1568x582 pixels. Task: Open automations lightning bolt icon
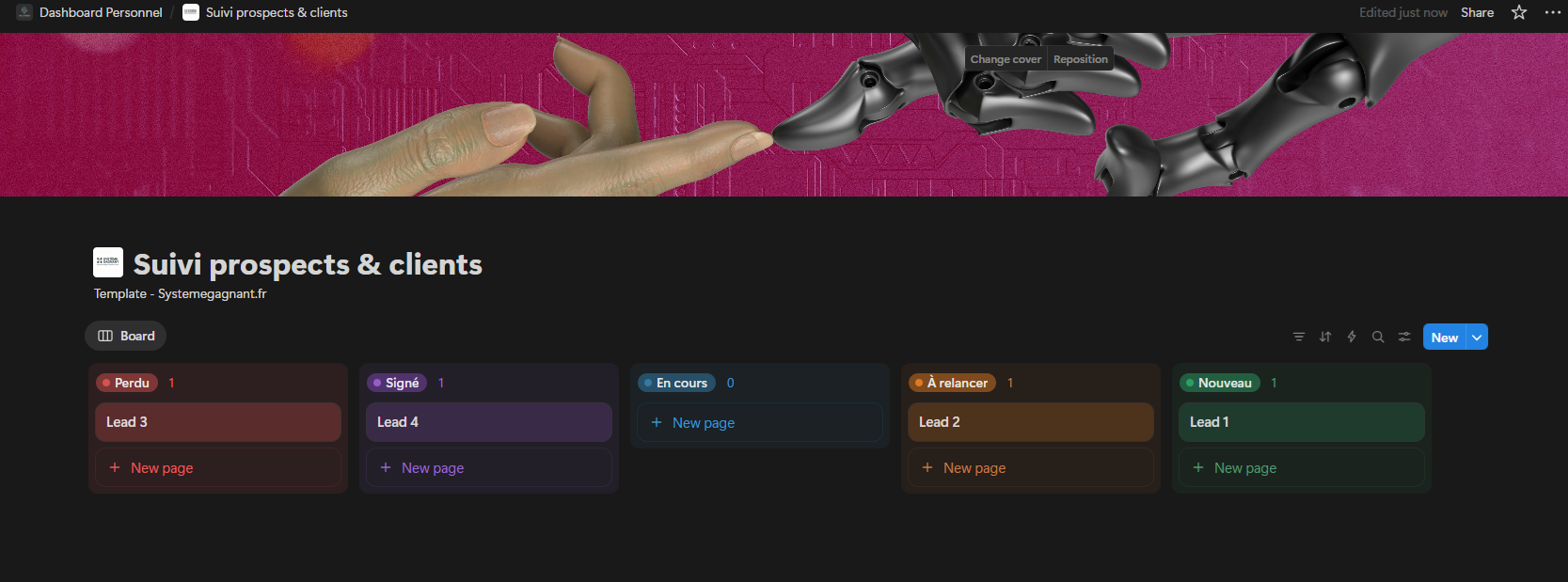tap(1352, 337)
